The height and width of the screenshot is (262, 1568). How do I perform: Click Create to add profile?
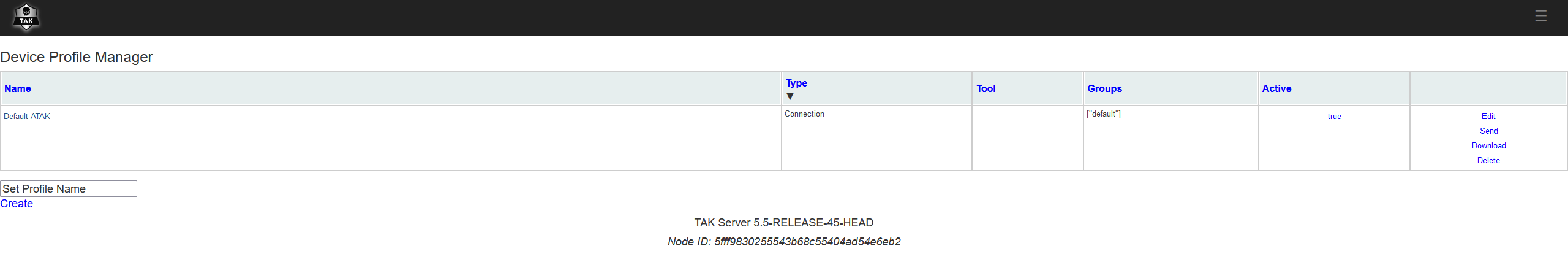click(x=17, y=204)
